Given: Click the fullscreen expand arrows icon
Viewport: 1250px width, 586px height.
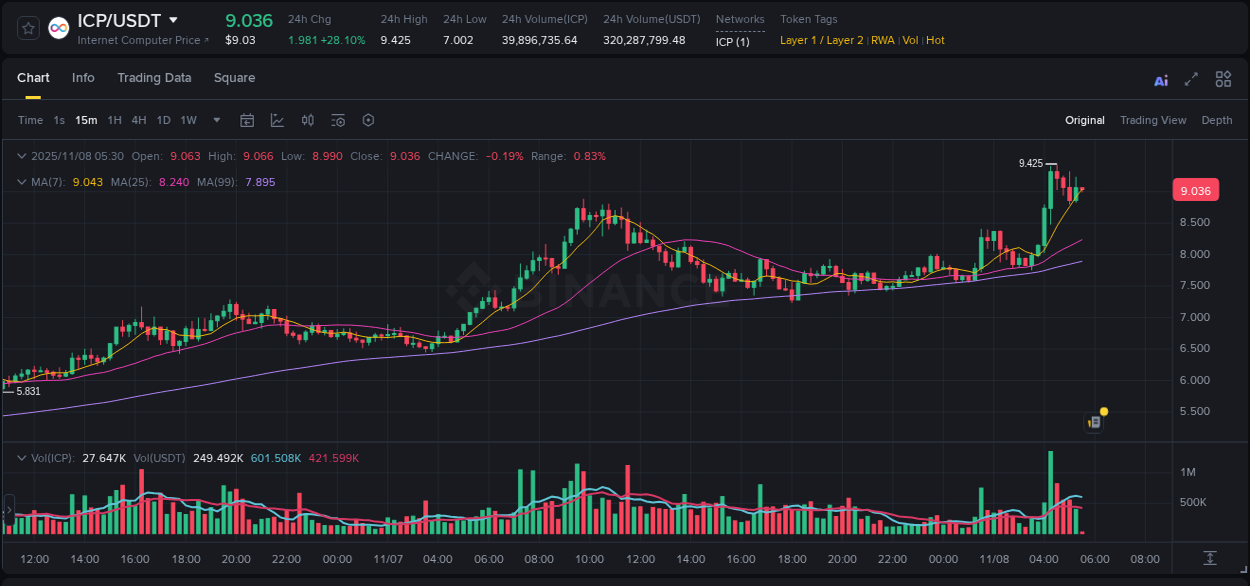Looking at the screenshot, I should (x=1191, y=79).
